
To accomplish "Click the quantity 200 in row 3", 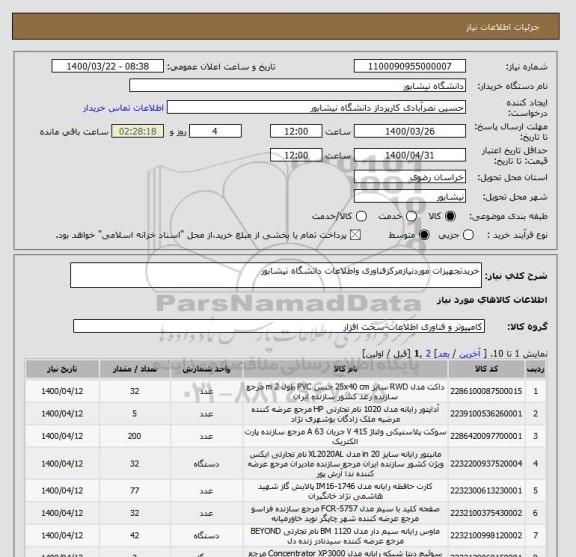I will pyautogui.click(x=134, y=436).
